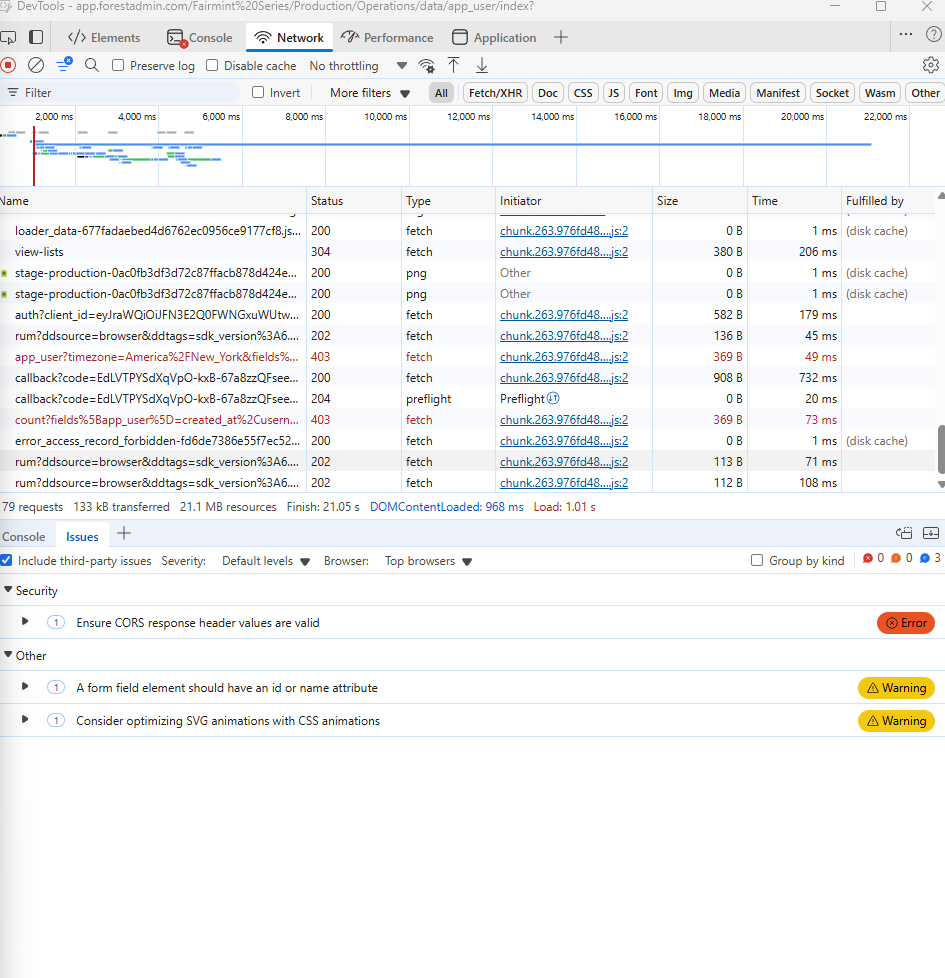This screenshot has width=945, height=978.
Task: Click the timeline overview playhead marker
Action: [x=34, y=156]
